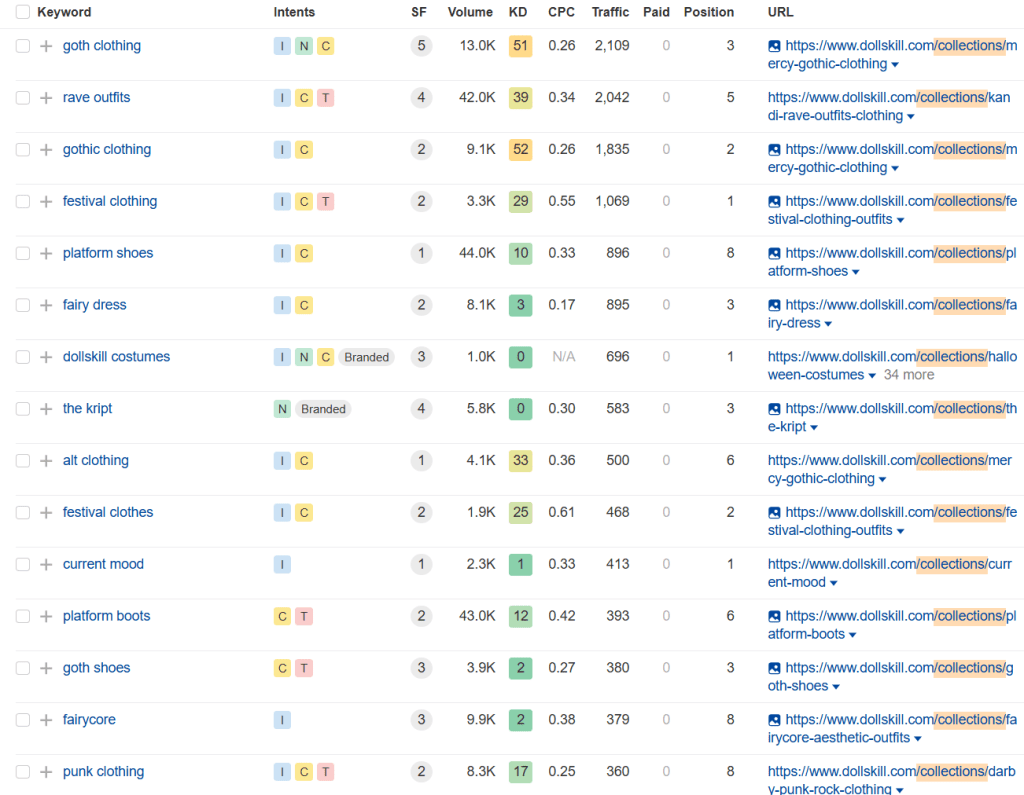Expand URL dropdown arrow for platform-boots
This screenshot has width=1024, height=795.
[x=853, y=635]
